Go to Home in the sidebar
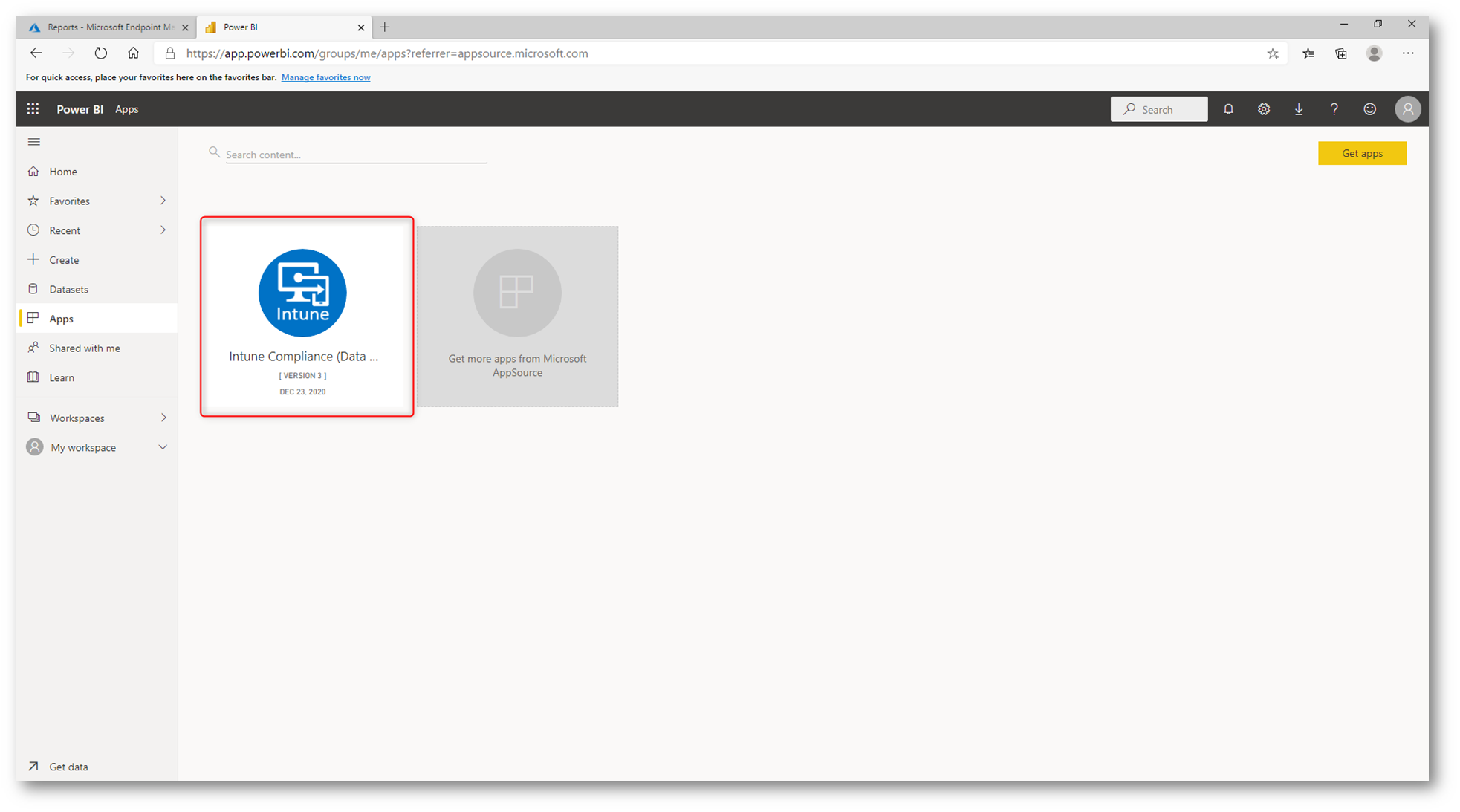Viewport: 1460px width, 812px height. [97, 172]
